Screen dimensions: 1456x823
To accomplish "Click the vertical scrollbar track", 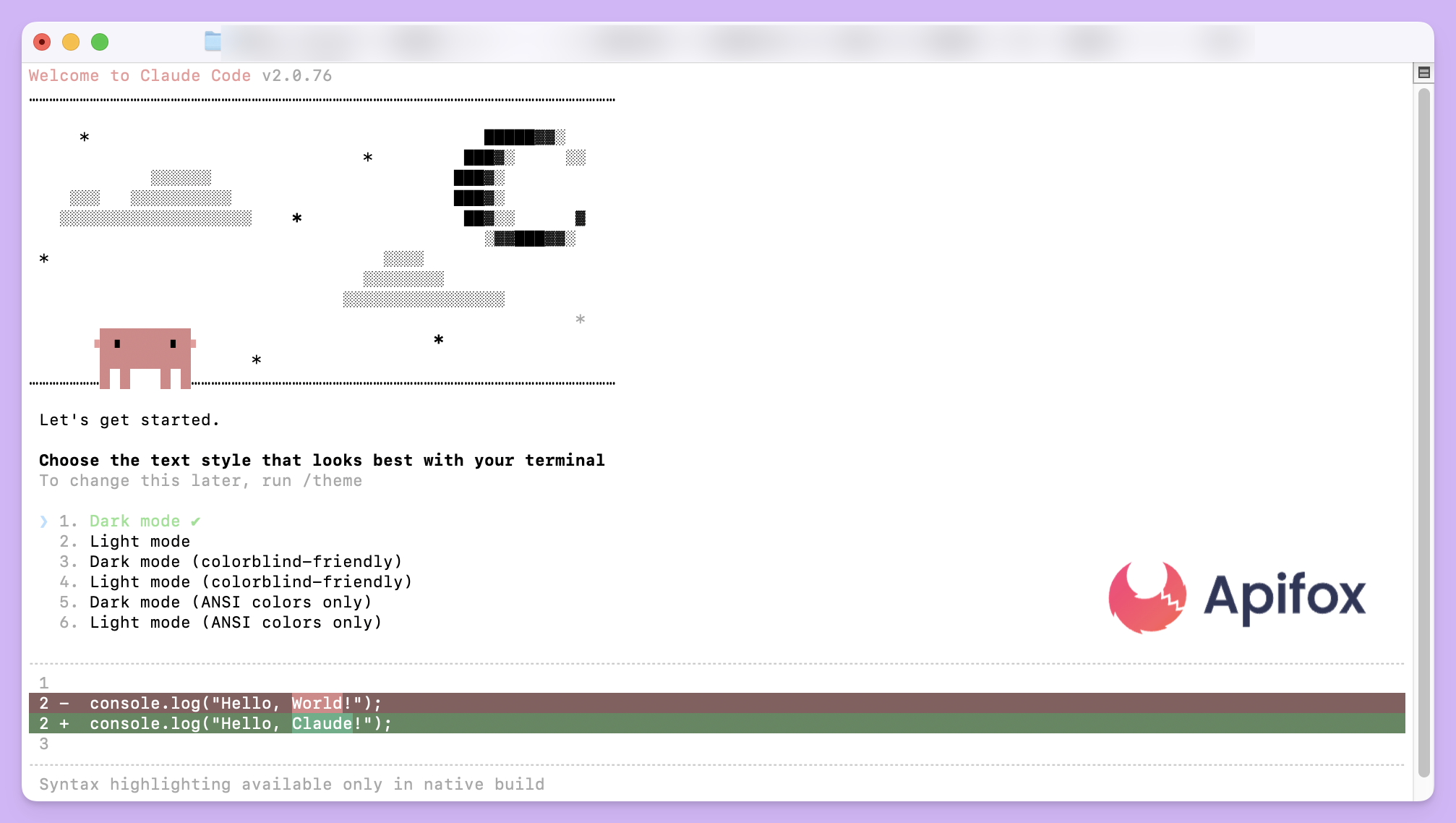I will (1423, 434).
